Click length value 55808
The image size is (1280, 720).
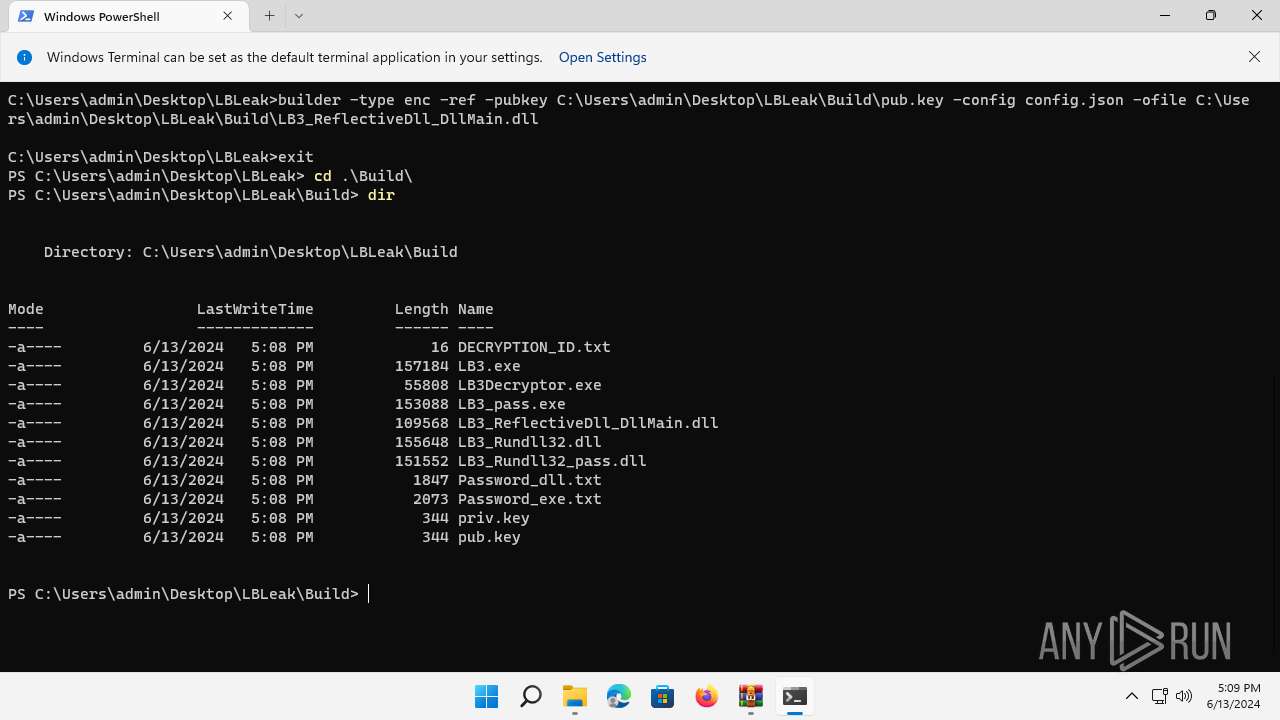coord(426,385)
